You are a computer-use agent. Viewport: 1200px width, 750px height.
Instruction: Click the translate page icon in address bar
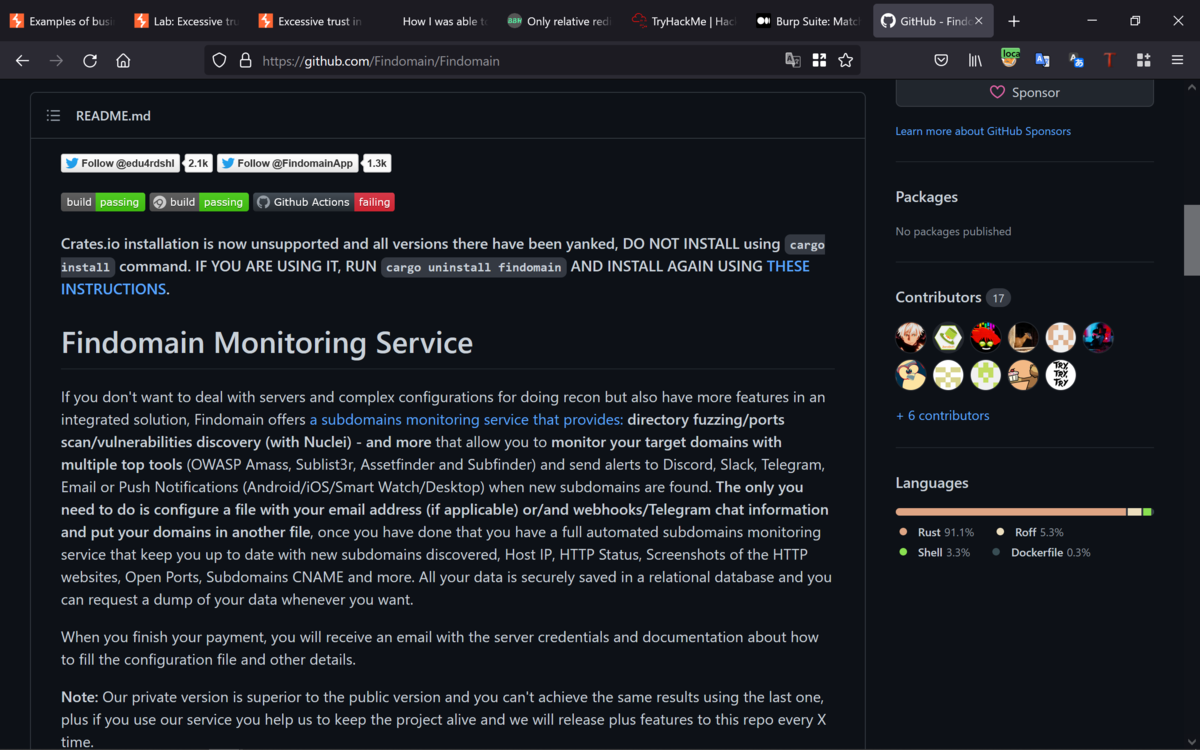click(x=793, y=60)
